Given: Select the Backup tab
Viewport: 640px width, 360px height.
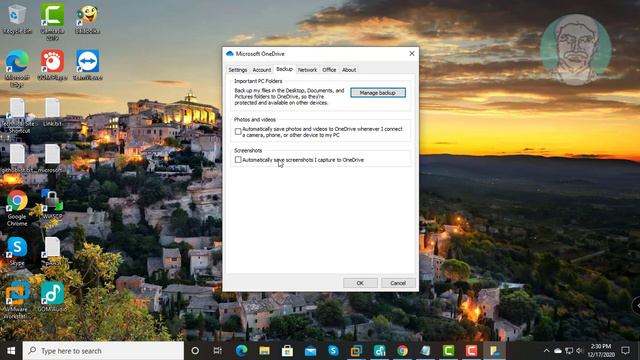Looking at the screenshot, I should click(x=284, y=69).
